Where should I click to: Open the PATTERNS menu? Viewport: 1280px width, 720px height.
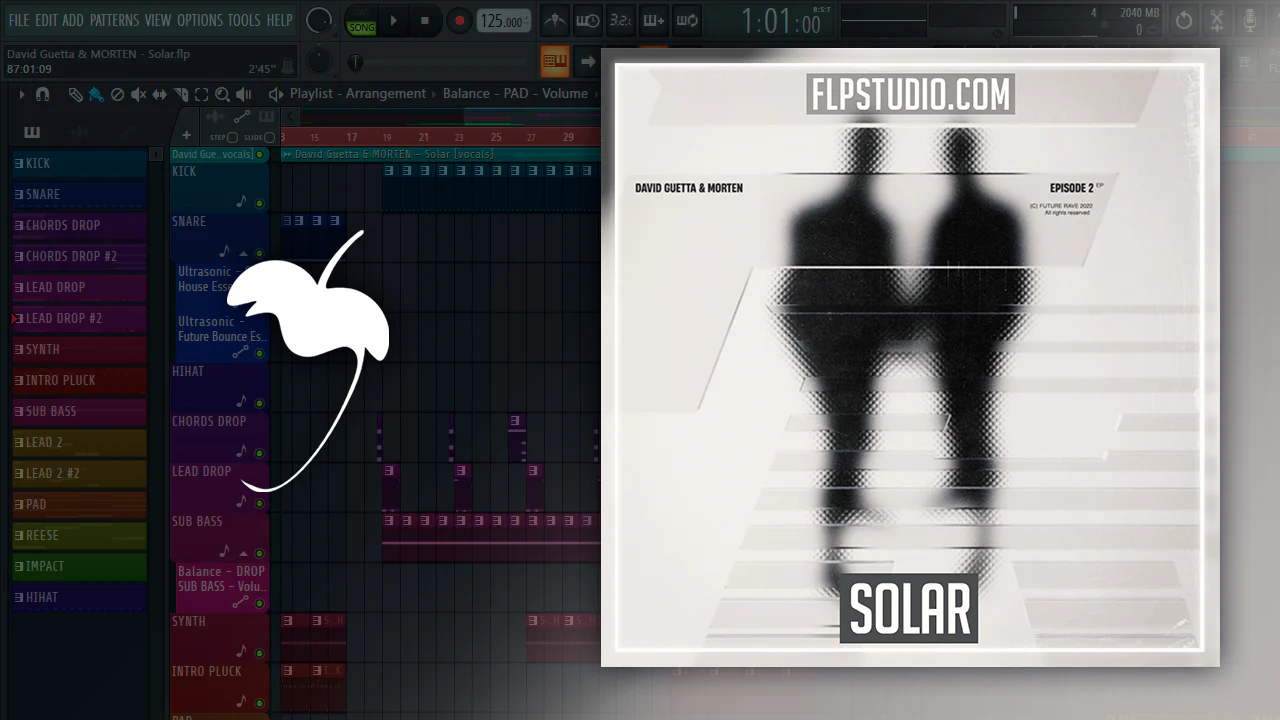coord(114,20)
